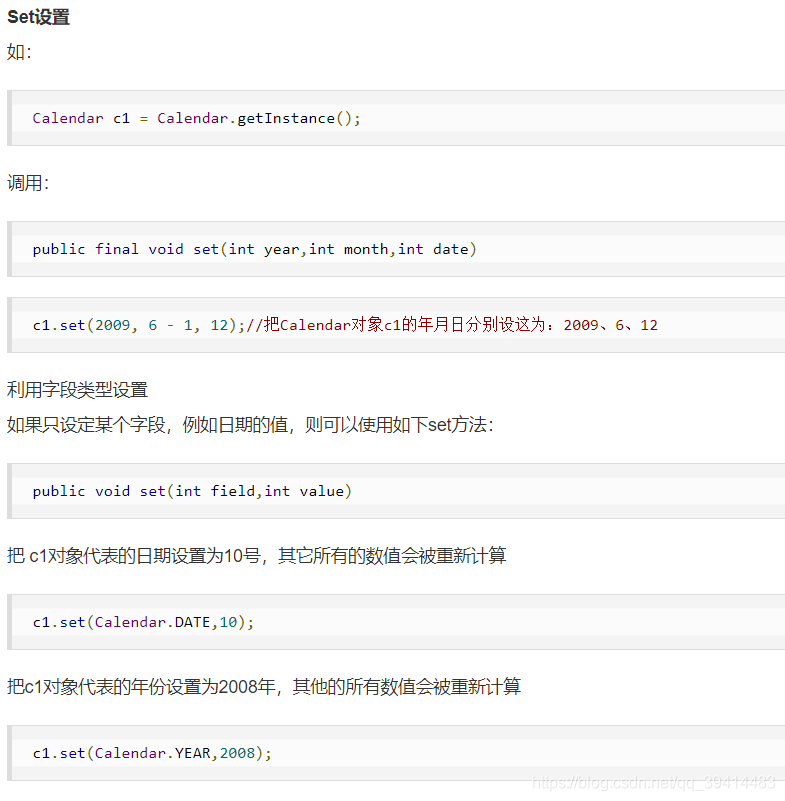Click the 'public final void set' code line
The height and width of the screenshot is (801, 785).
point(254,249)
